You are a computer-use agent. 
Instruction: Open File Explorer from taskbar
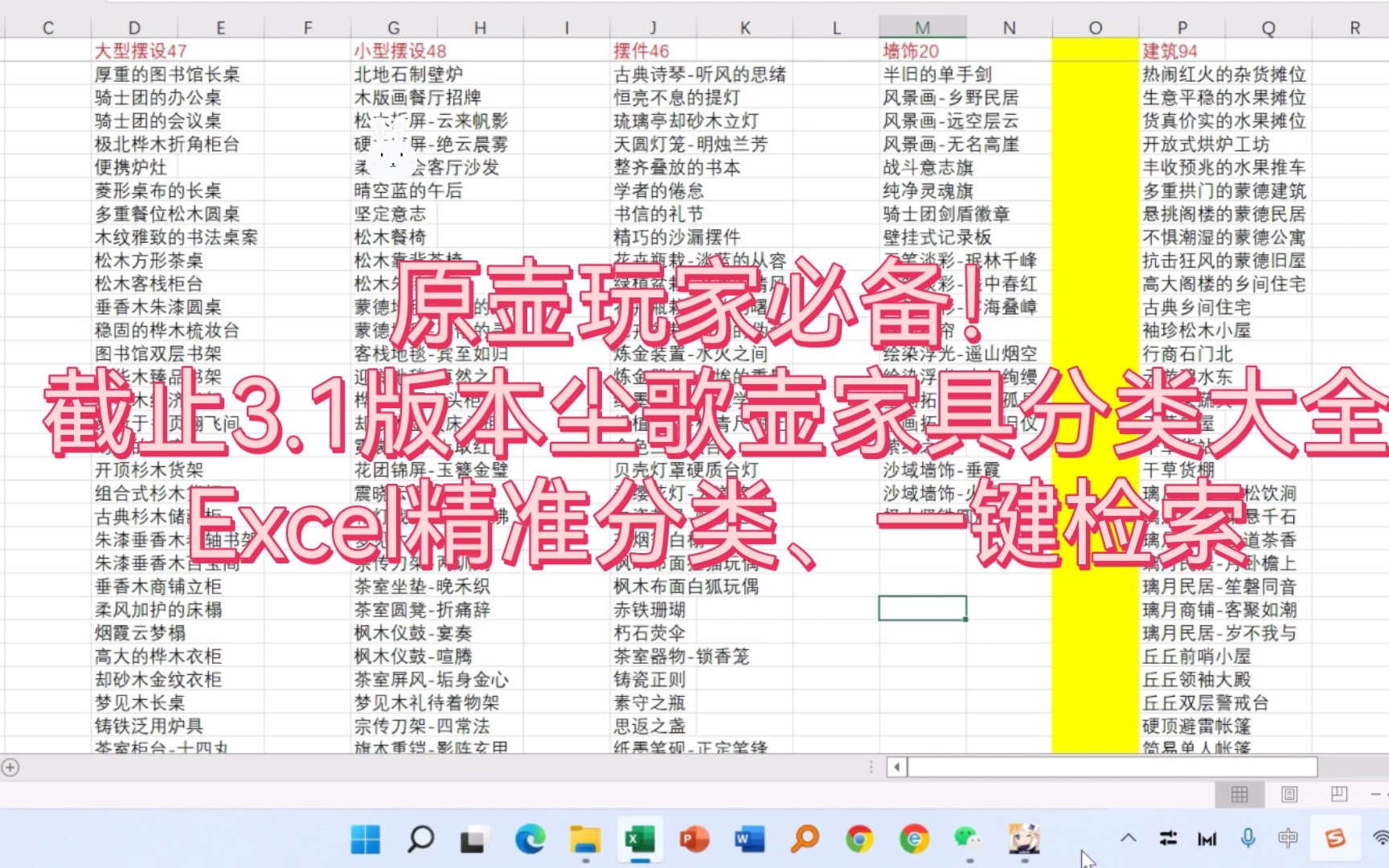[585, 839]
